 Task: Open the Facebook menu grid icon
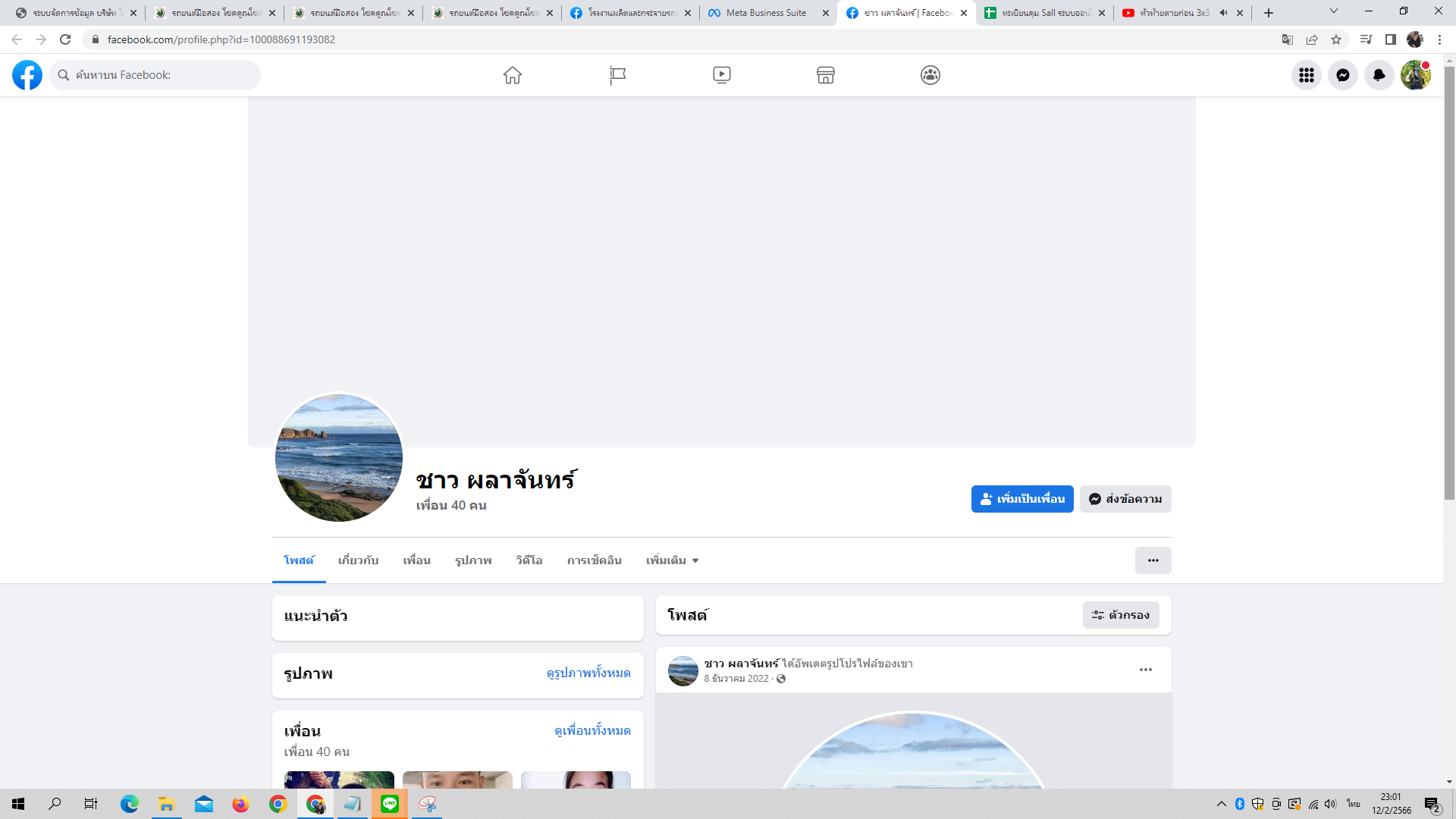pos(1306,75)
